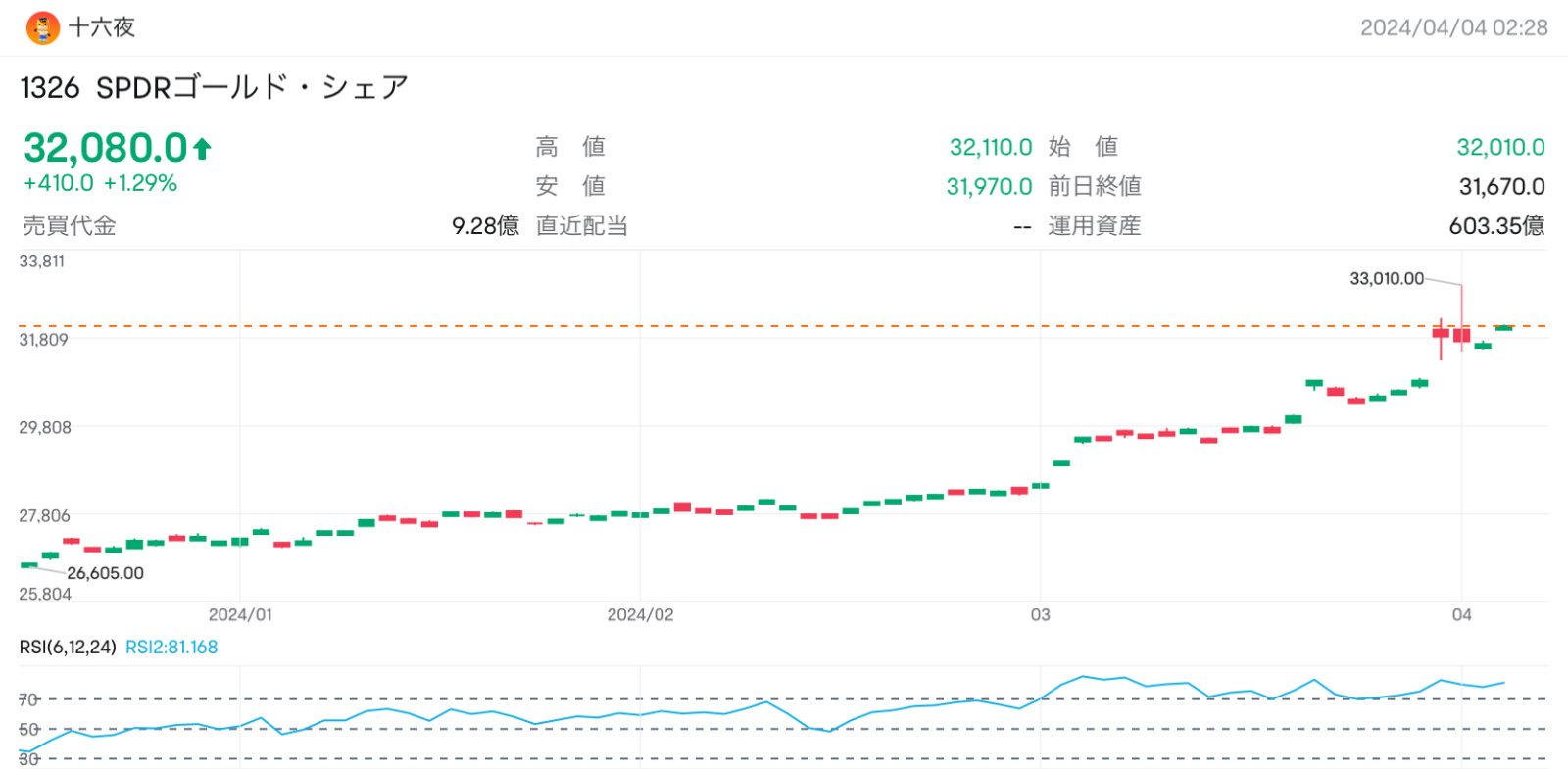The image size is (1568, 769).
Task: Click the 03 month axis label
Action: tap(1040, 615)
